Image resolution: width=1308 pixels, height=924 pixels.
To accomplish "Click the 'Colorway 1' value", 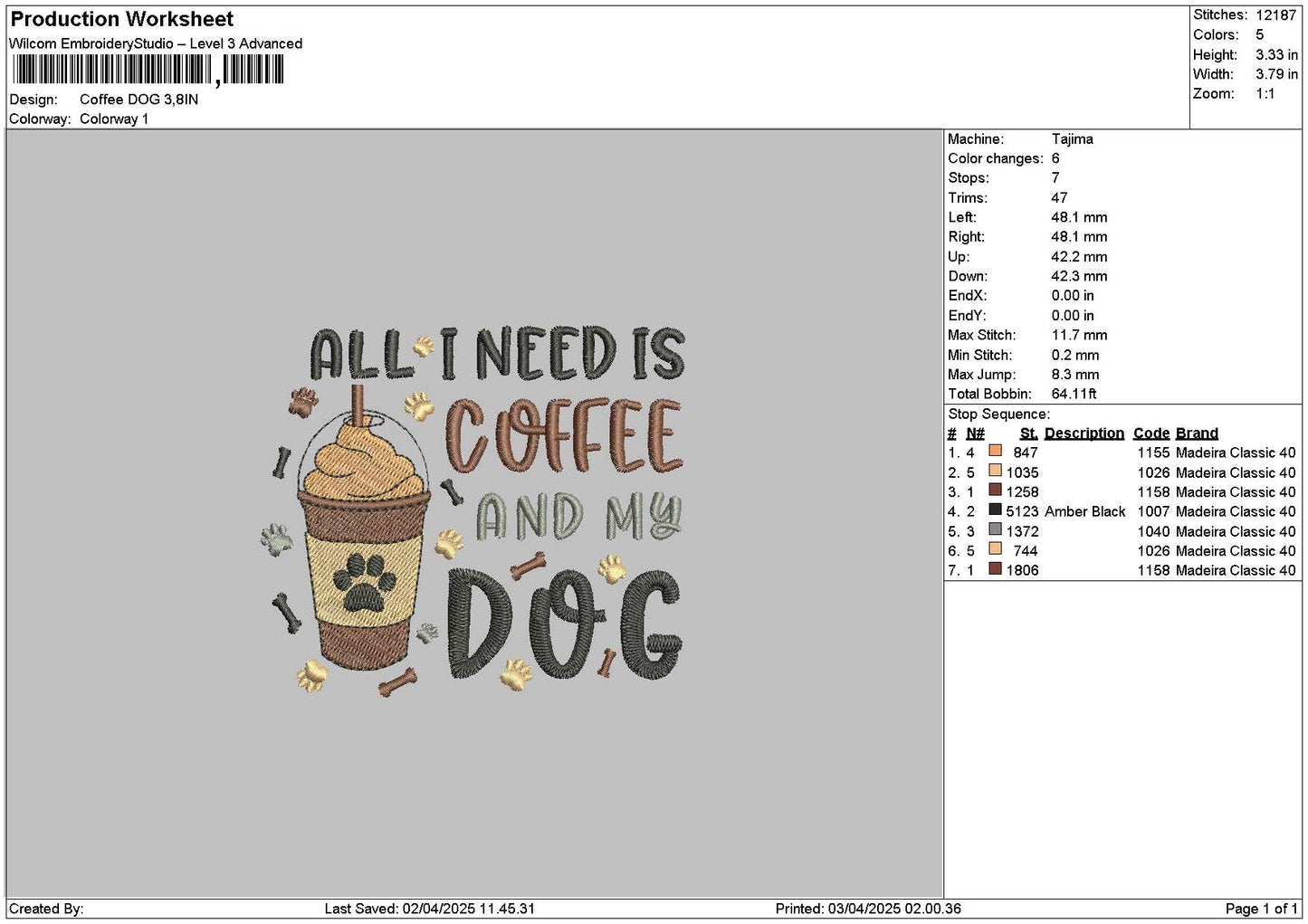I will tap(114, 119).
